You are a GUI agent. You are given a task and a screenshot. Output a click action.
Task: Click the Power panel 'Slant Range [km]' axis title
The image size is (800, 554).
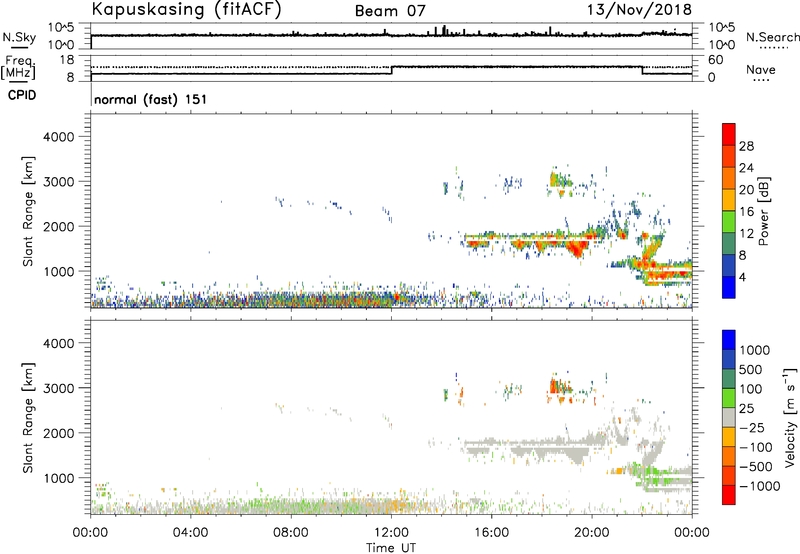pos(28,211)
